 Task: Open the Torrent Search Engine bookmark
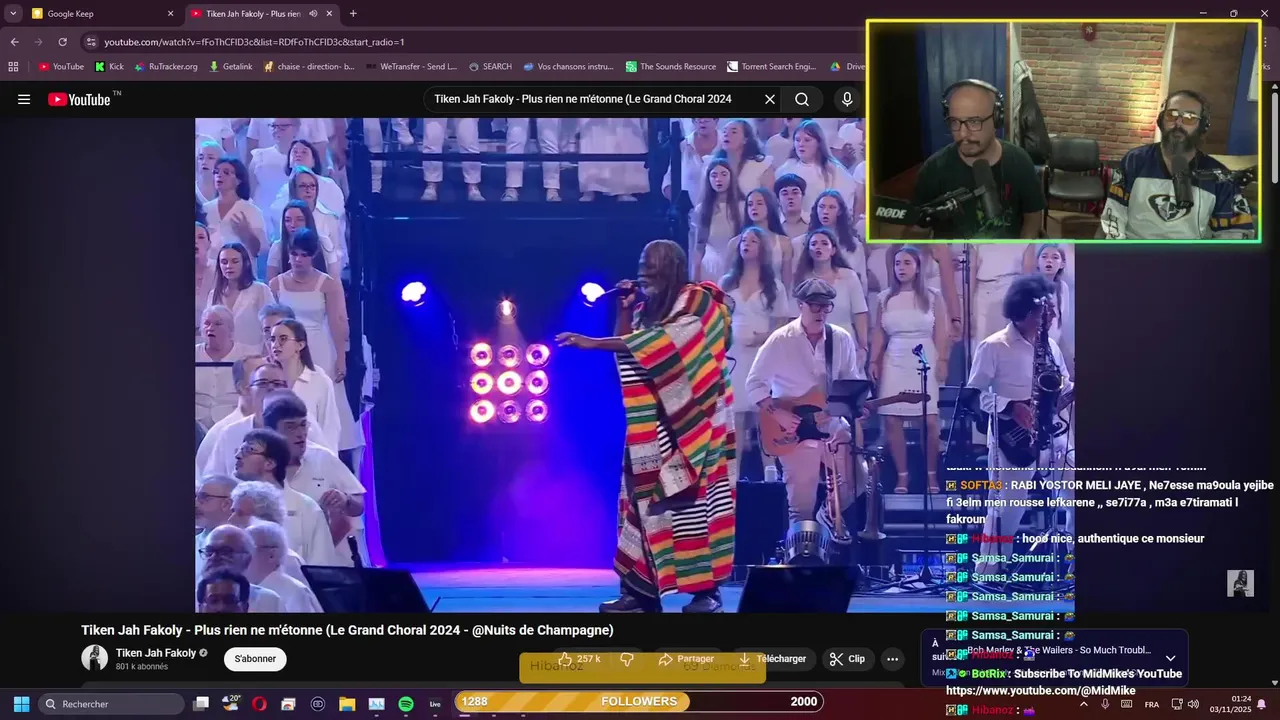(x=771, y=67)
